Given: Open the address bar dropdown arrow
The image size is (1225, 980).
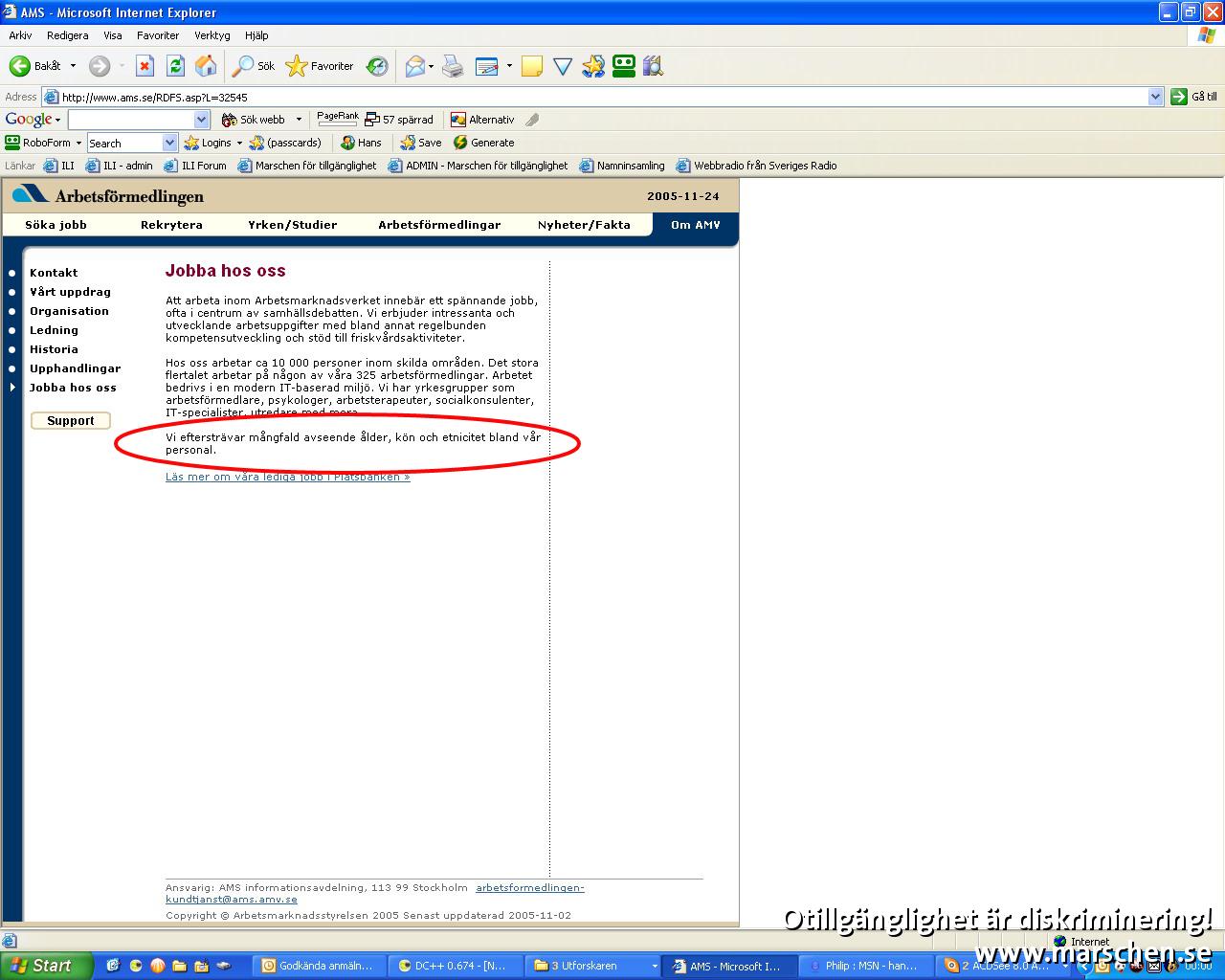Looking at the screenshot, I should click(x=1155, y=97).
